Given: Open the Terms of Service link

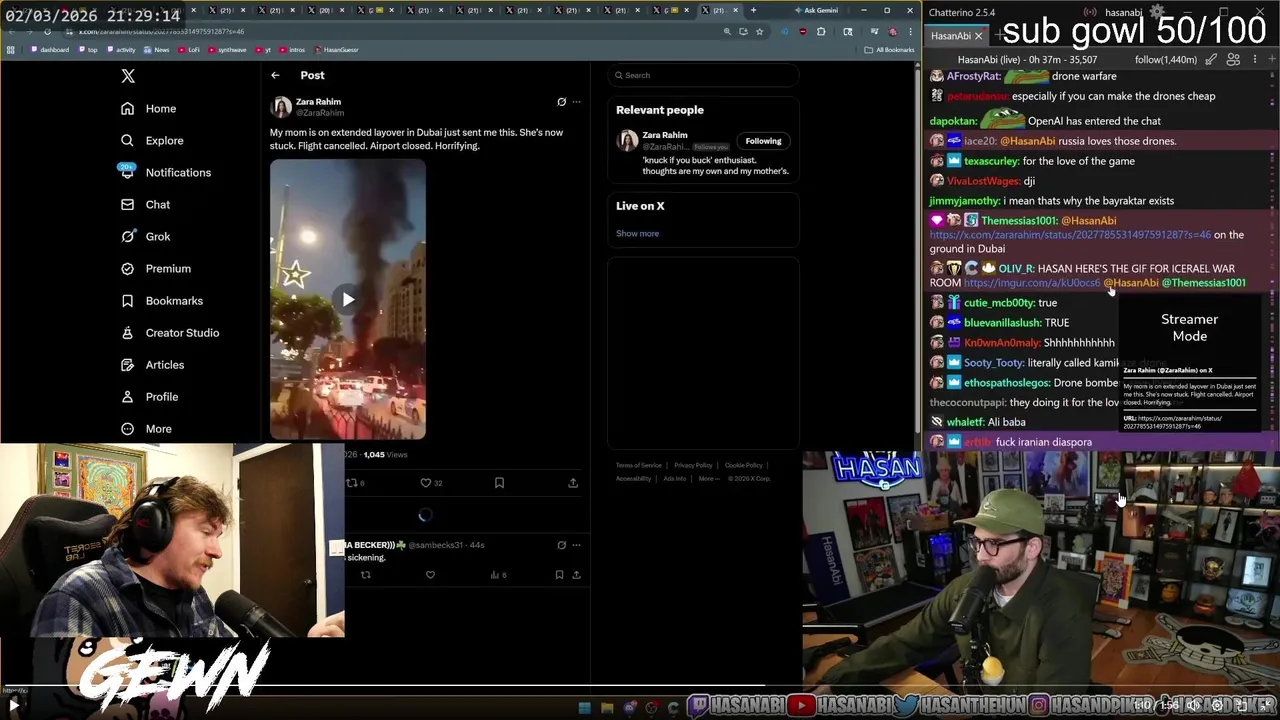Looking at the screenshot, I should pos(639,465).
